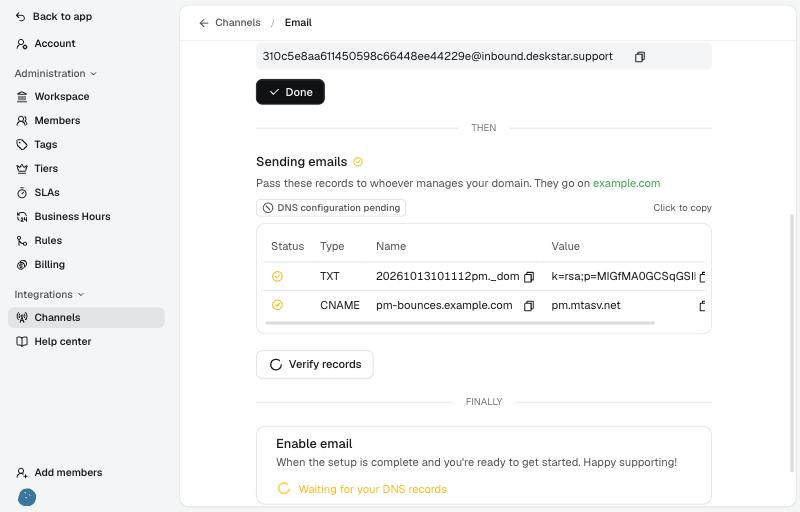Click the Back to app arrow icon

point(20,17)
